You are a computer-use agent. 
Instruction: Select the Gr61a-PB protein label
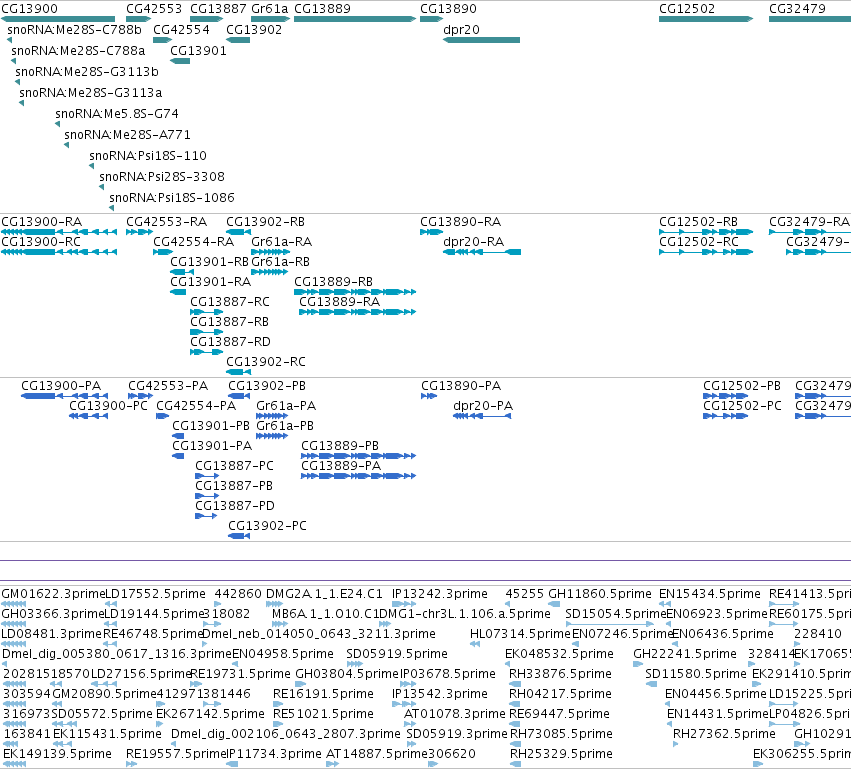coord(285,426)
